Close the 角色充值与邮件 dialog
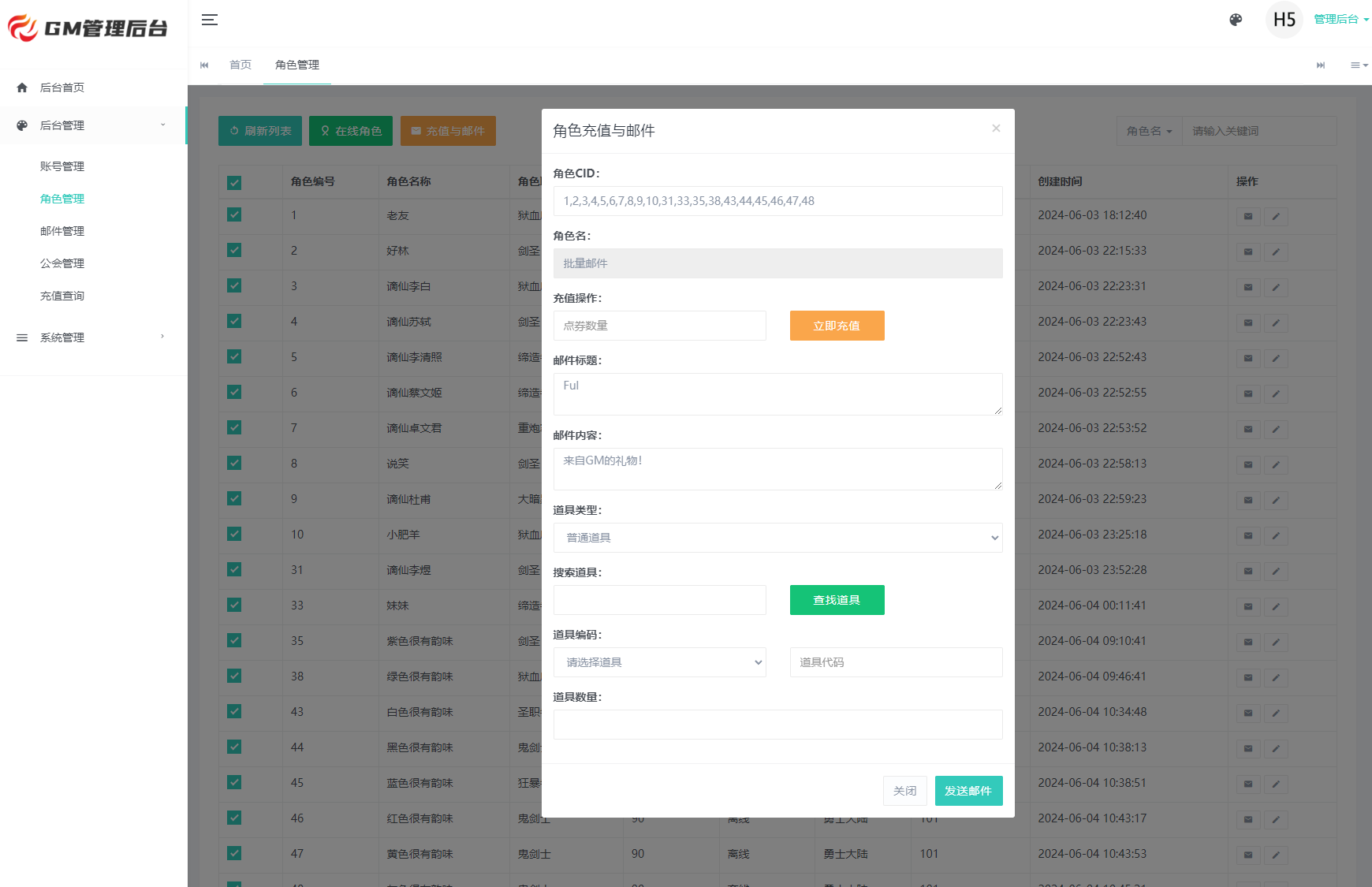1372x887 pixels. click(x=996, y=128)
